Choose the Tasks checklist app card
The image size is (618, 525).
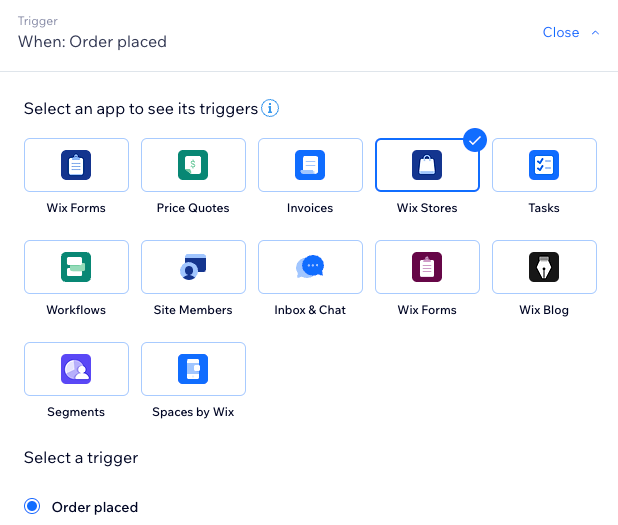[x=544, y=165]
